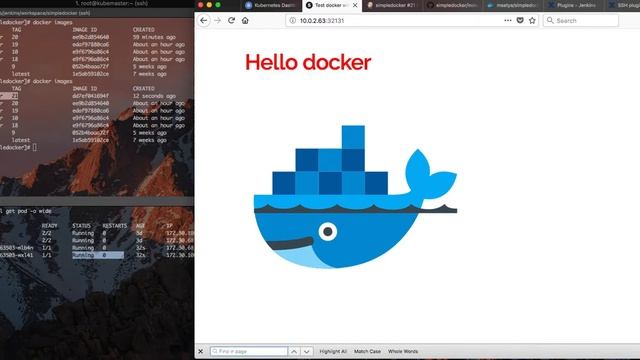The height and width of the screenshot is (360, 640).
Task: Open the simpledocker #21 tab
Action: coord(392,5)
